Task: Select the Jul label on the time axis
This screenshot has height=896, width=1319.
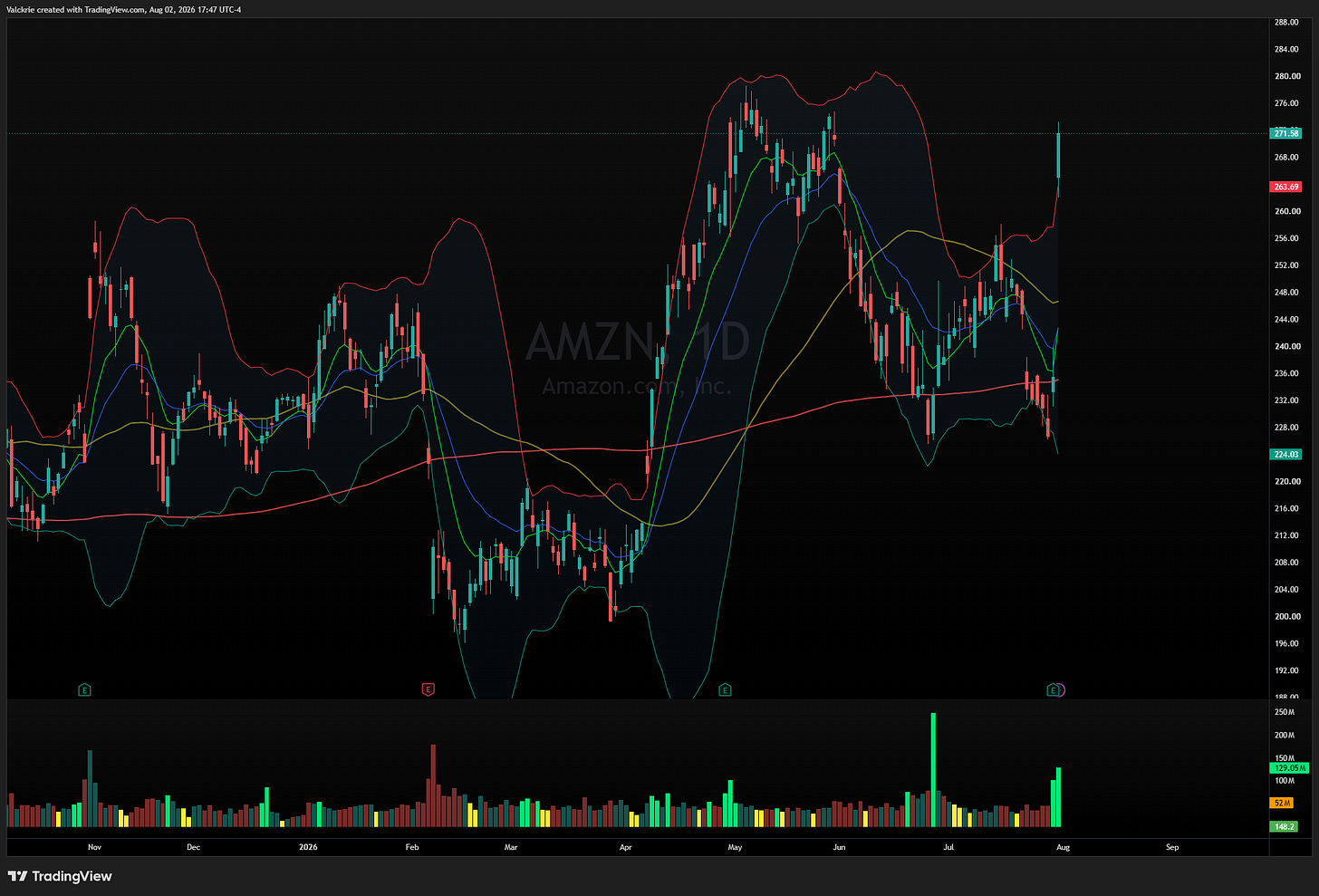Action: click(948, 848)
